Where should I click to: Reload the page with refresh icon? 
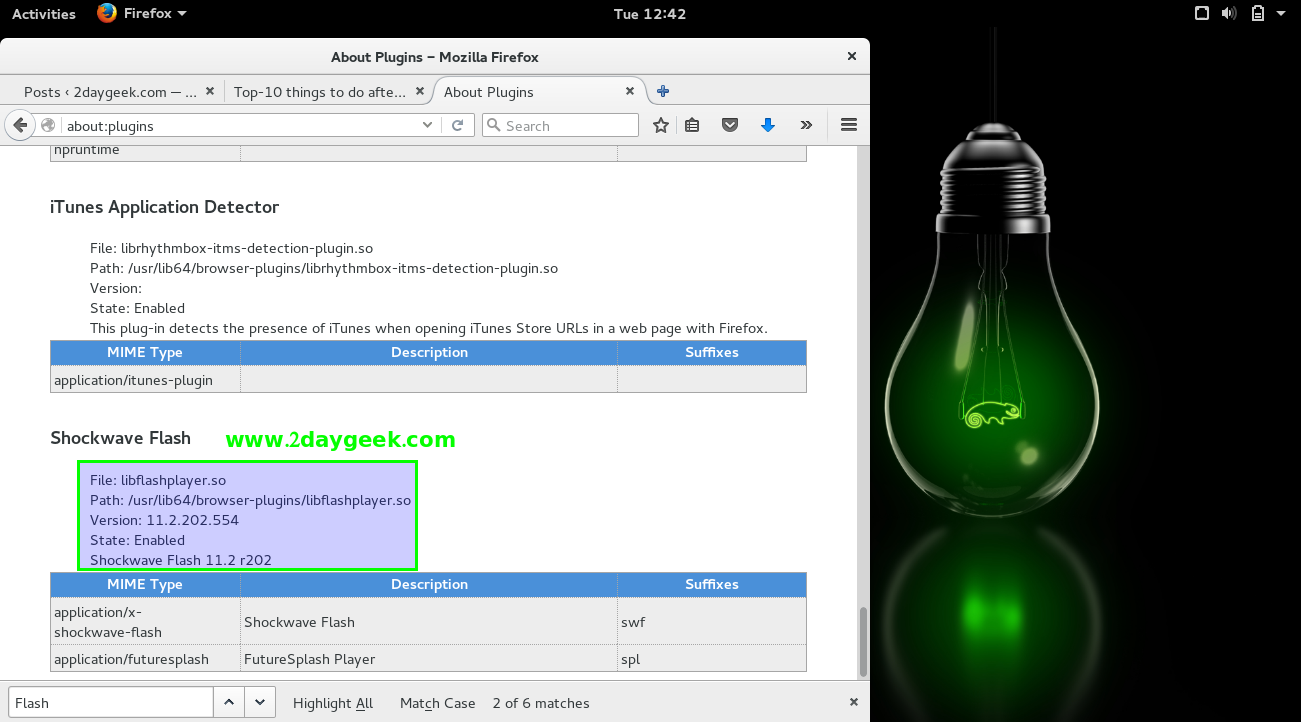click(x=458, y=125)
